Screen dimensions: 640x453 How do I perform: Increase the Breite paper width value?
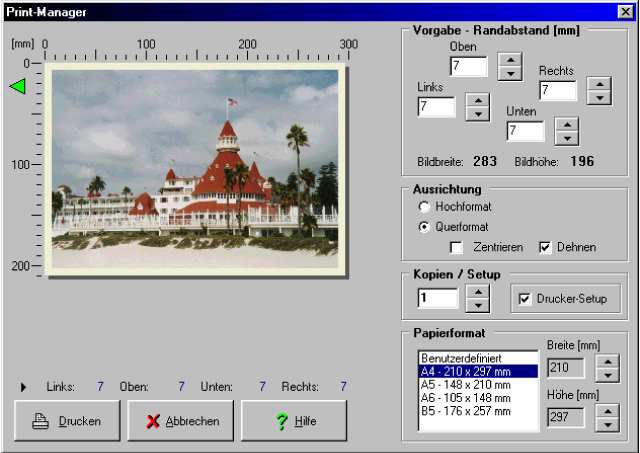[606, 362]
